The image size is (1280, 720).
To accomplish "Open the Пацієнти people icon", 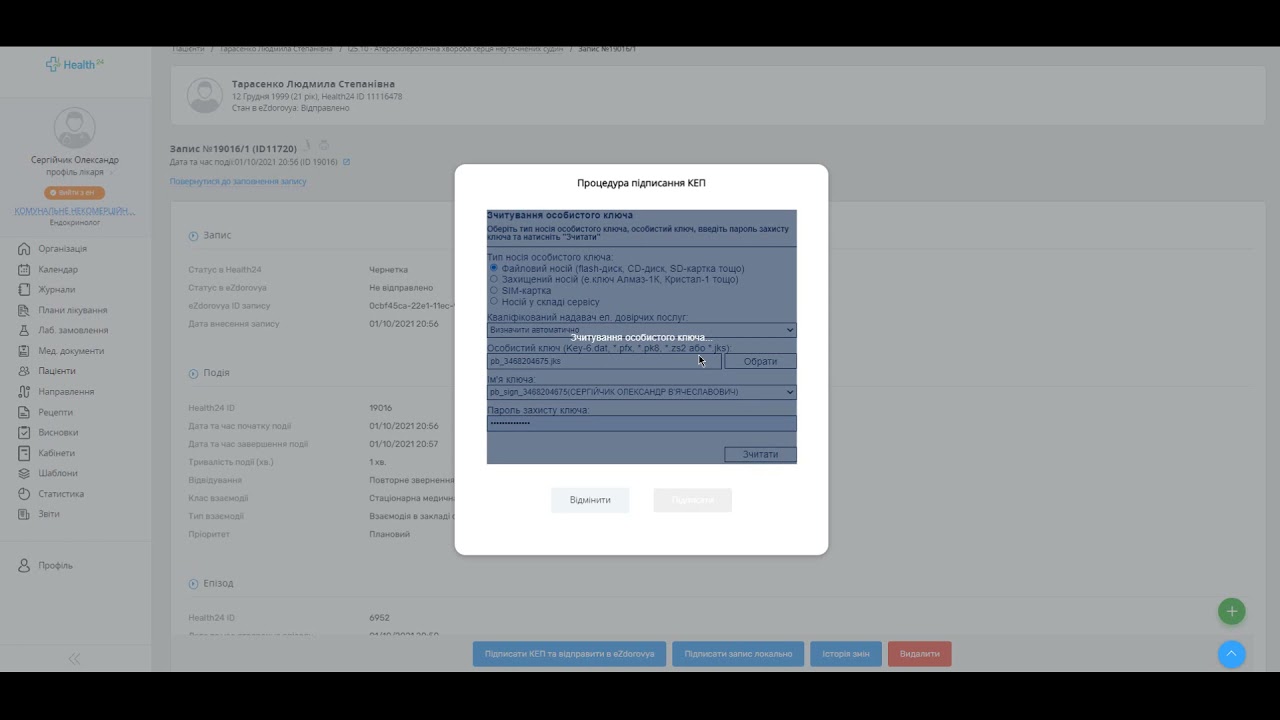I will [x=24, y=371].
